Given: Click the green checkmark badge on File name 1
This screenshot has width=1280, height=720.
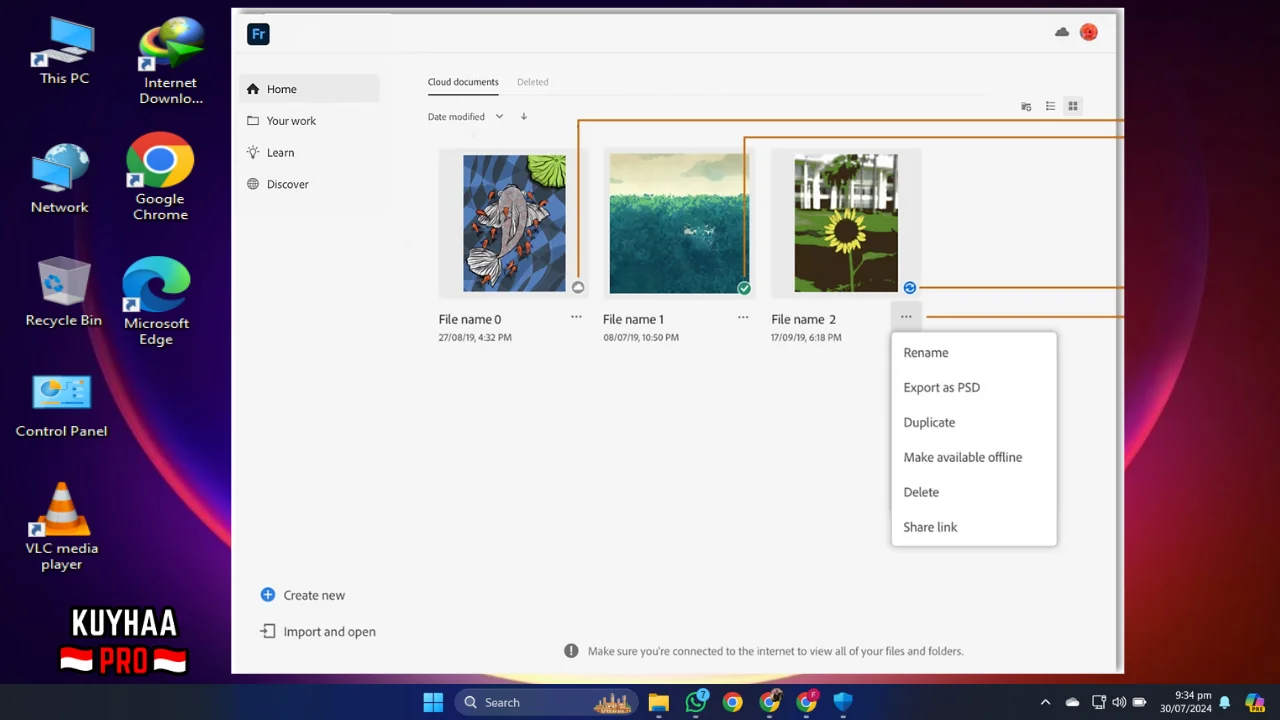Looking at the screenshot, I should [x=744, y=288].
